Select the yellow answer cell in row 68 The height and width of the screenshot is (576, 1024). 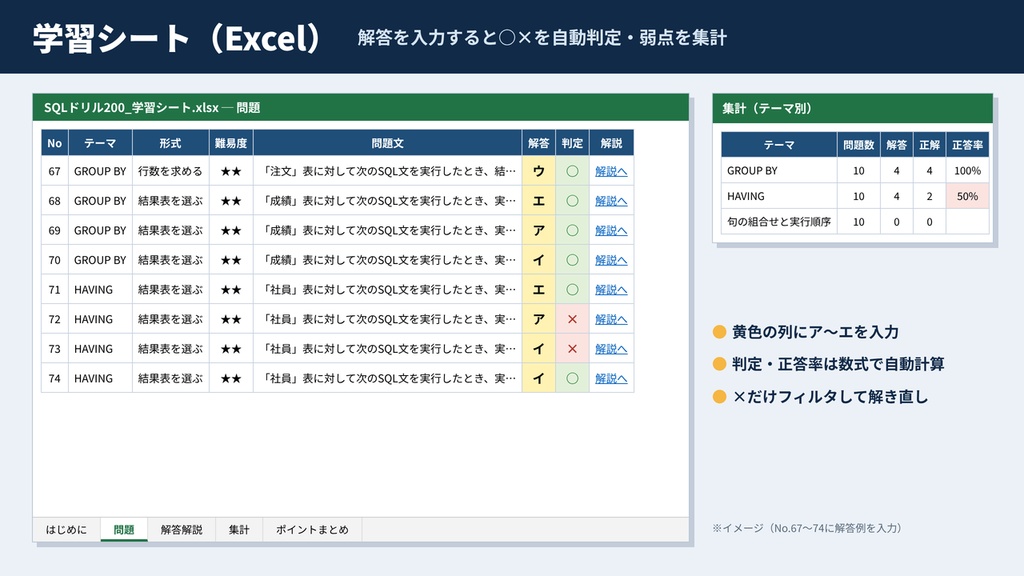click(539, 200)
